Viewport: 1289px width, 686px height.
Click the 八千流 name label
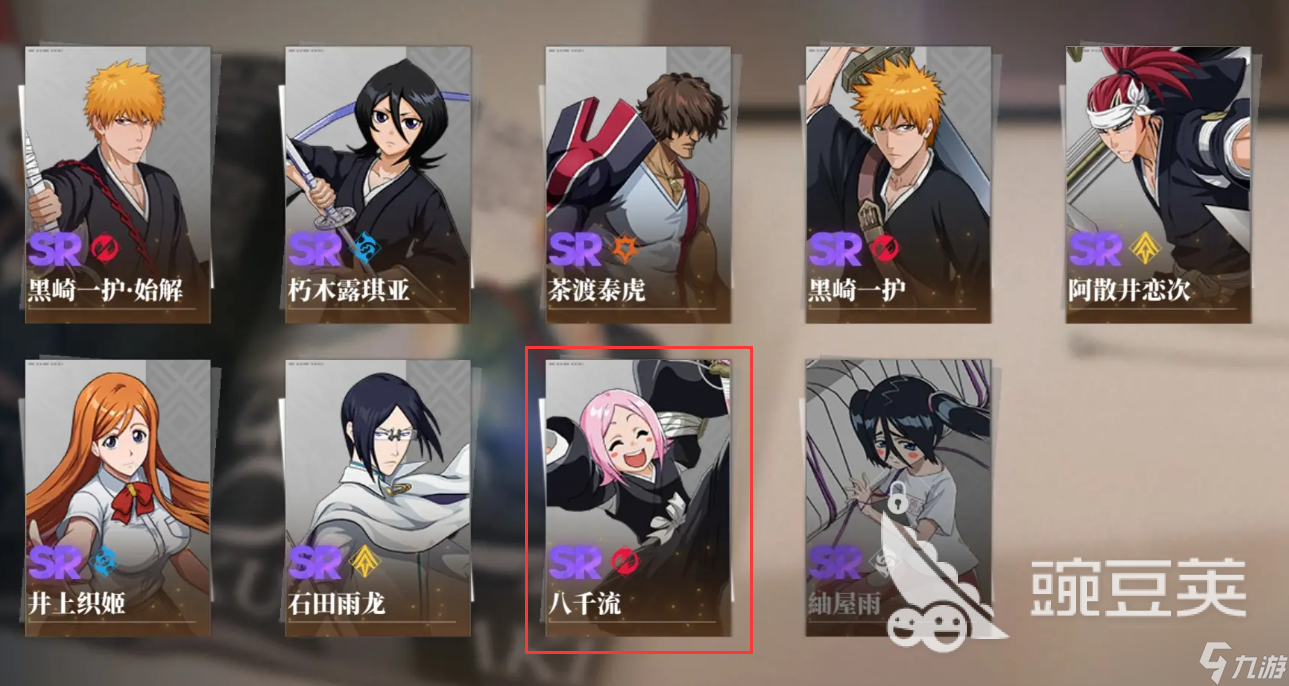[x=585, y=604]
